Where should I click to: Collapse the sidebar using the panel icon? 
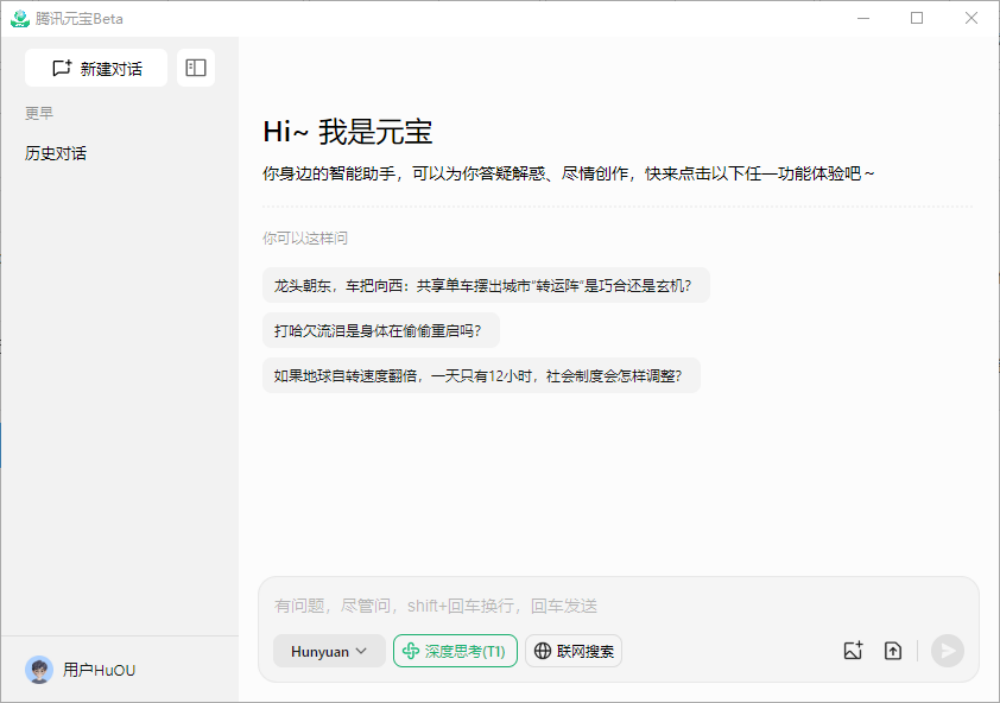(x=196, y=68)
